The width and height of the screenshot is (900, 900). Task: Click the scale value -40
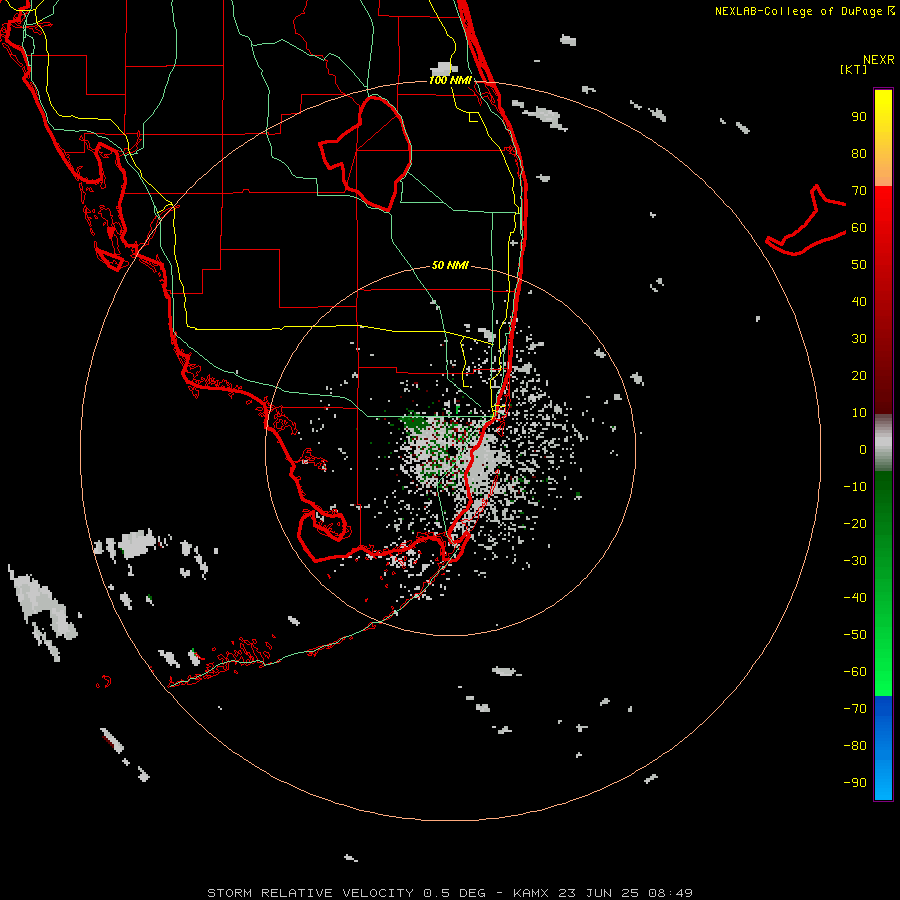(x=855, y=598)
